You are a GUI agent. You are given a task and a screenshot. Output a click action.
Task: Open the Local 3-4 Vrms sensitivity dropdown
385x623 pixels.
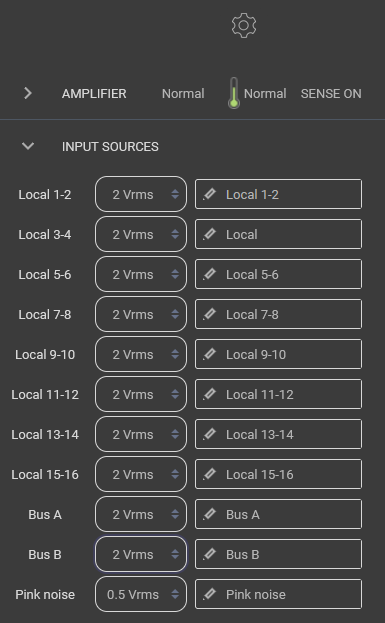pos(141,234)
